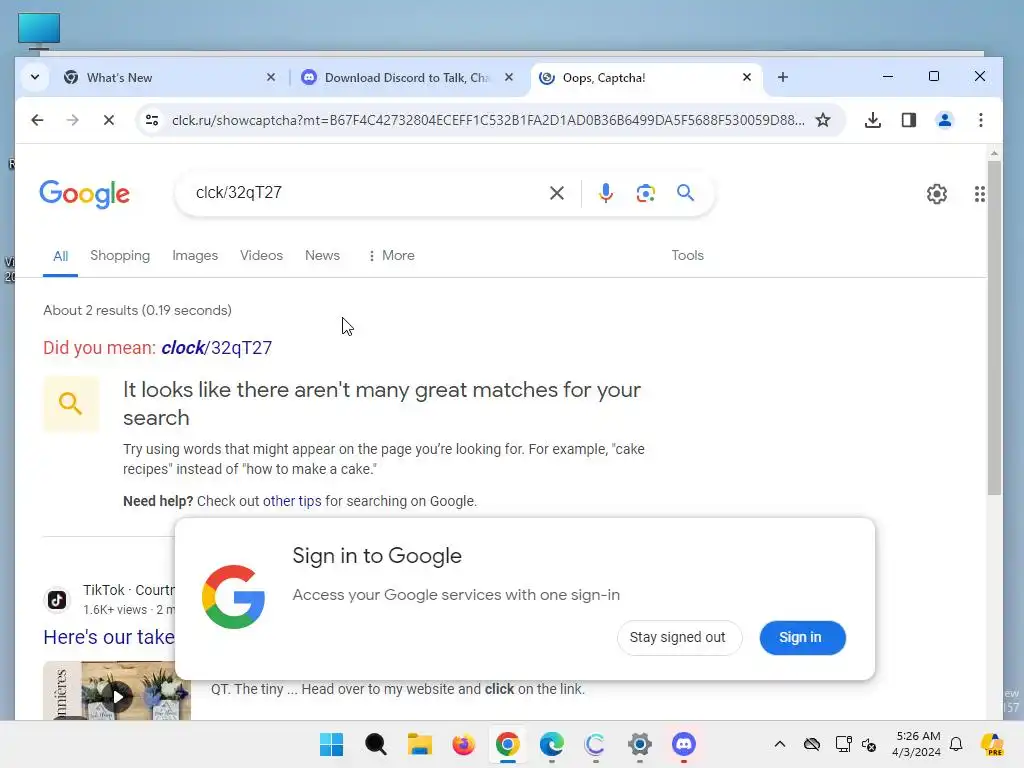This screenshot has height=768, width=1024.
Task: Choose Stay signed out
Action: coord(678,637)
